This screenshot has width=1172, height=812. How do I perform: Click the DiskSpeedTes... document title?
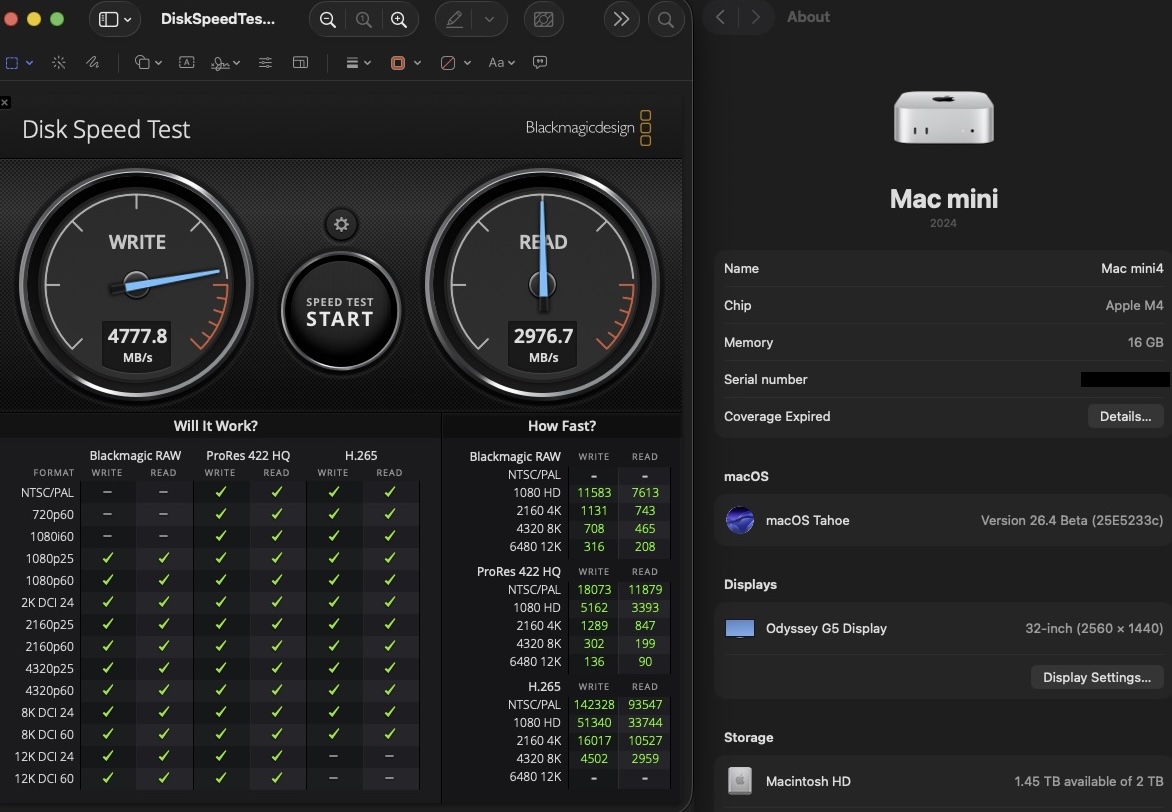click(x=218, y=19)
